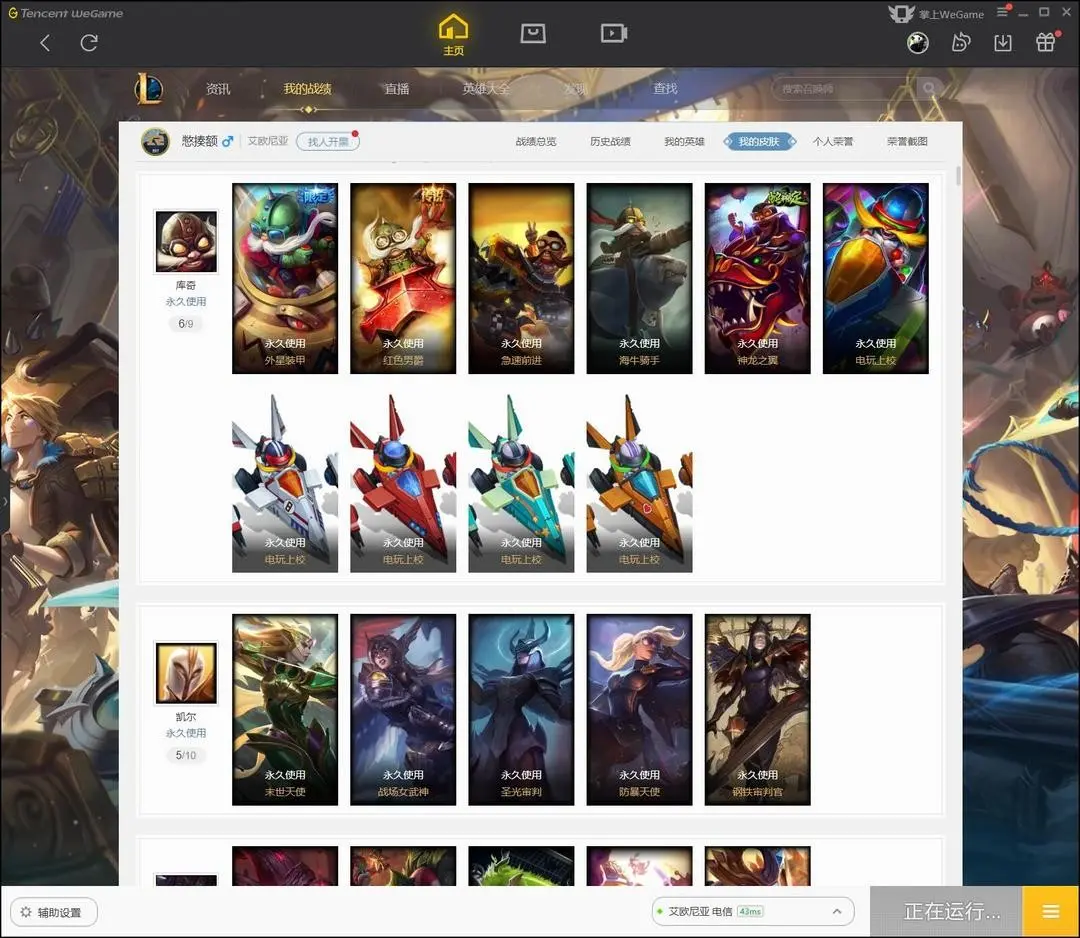1080x938 pixels.
Task: Go back with the back arrow
Action: (45, 43)
